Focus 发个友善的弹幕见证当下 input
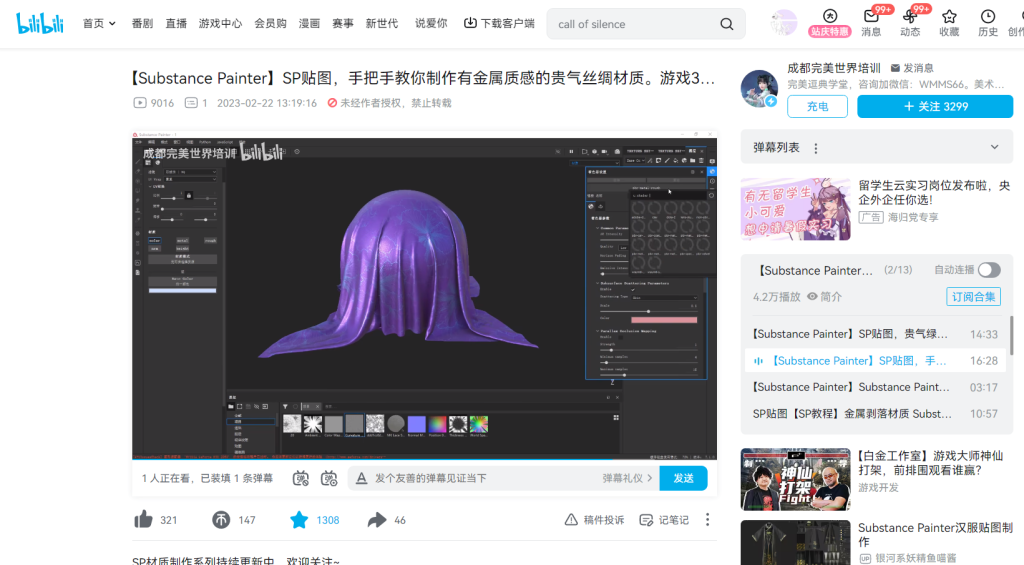 pos(483,478)
